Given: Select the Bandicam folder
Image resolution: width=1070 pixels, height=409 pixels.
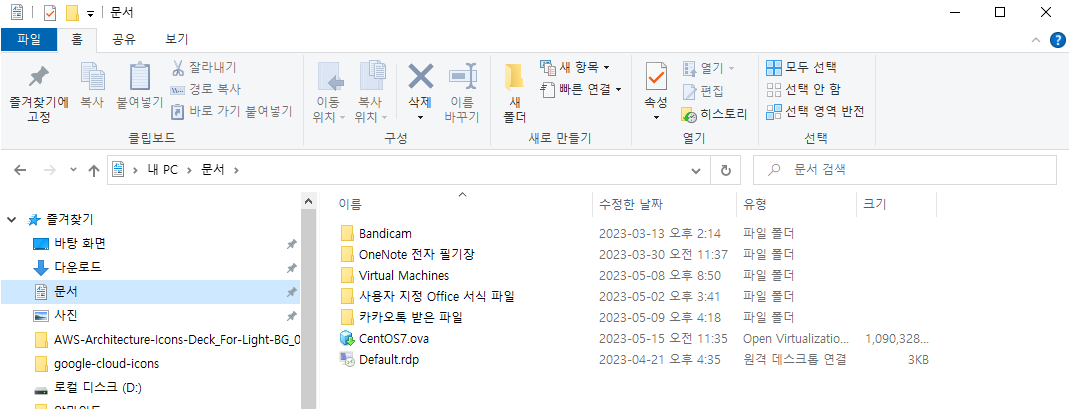Looking at the screenshot, I should [x=385, y=234].
